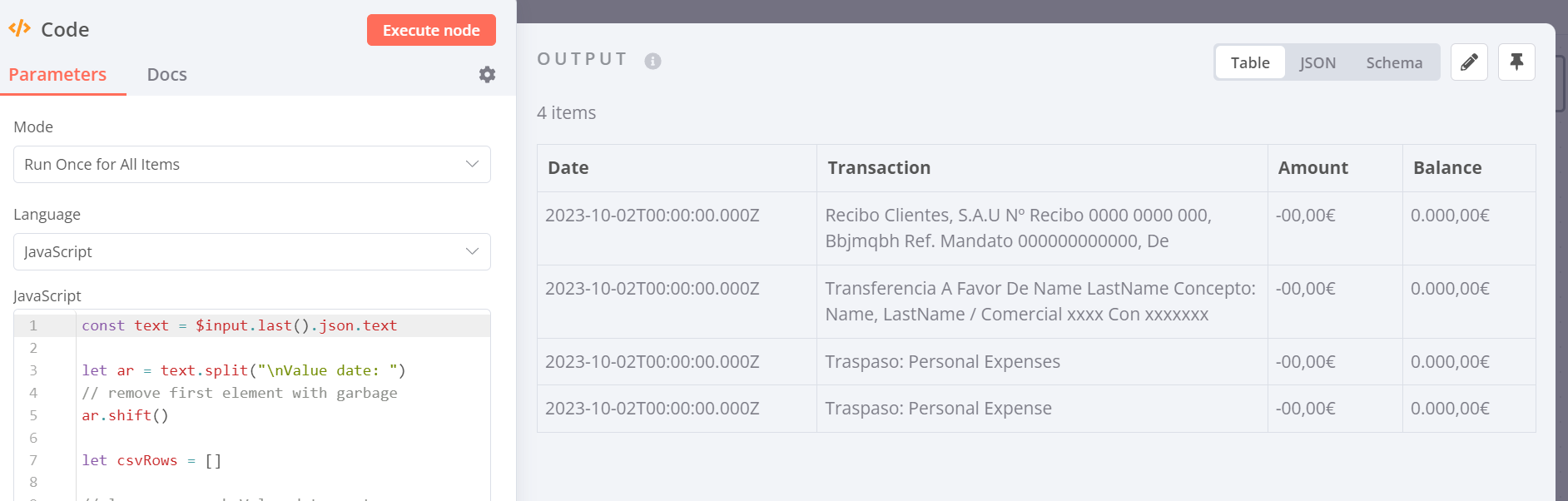This screenshot has height=501, width=1568.
Task: Click the Amount column header
Action: (1312, 168)
